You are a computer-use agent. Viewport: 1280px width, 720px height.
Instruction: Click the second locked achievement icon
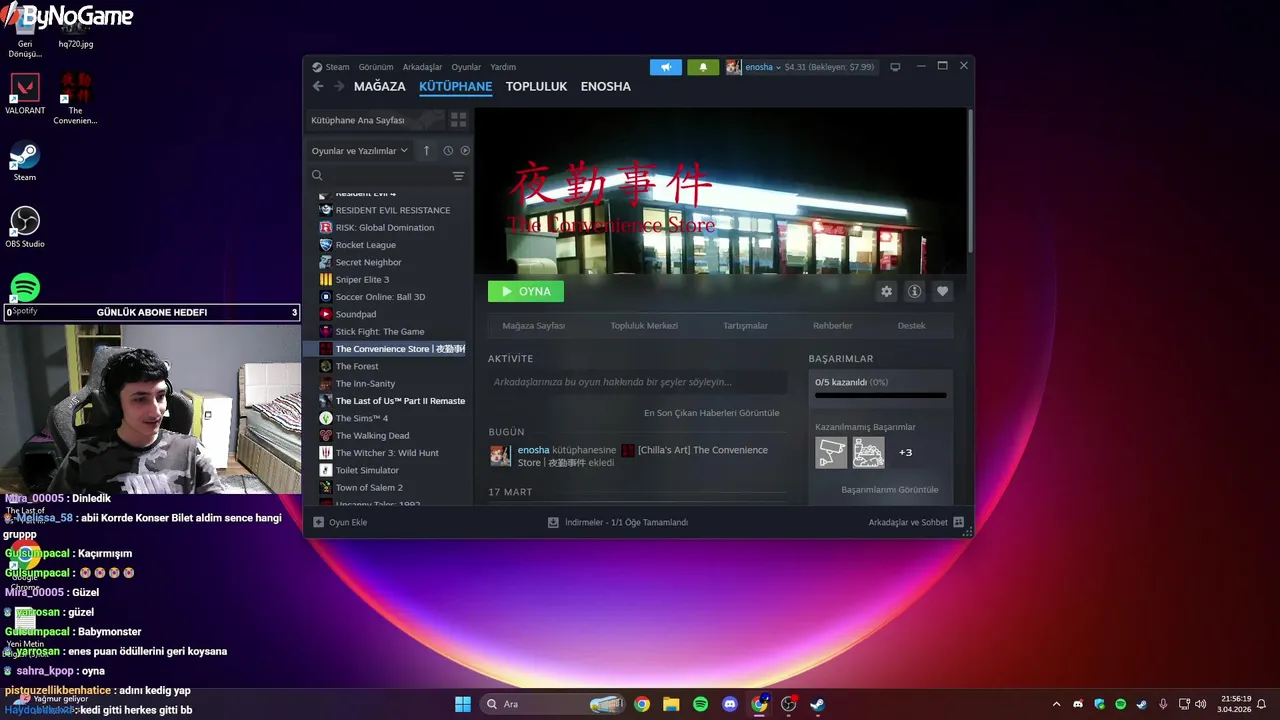pos(868,452)
